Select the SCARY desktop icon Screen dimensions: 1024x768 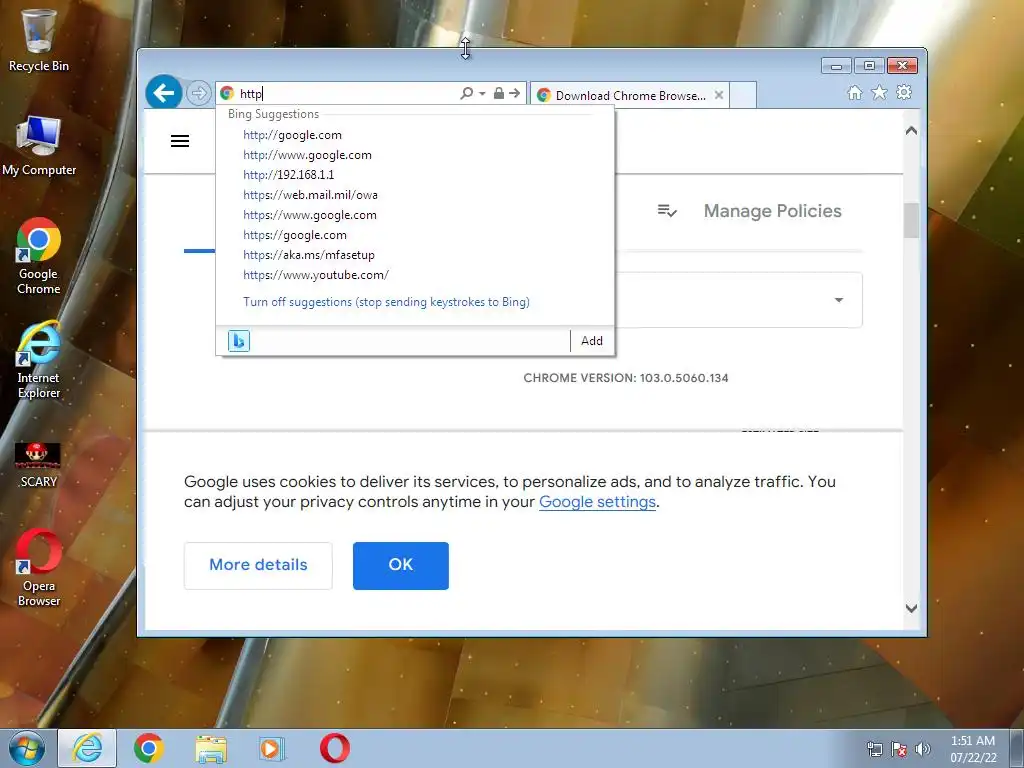(x=39, y=465)
